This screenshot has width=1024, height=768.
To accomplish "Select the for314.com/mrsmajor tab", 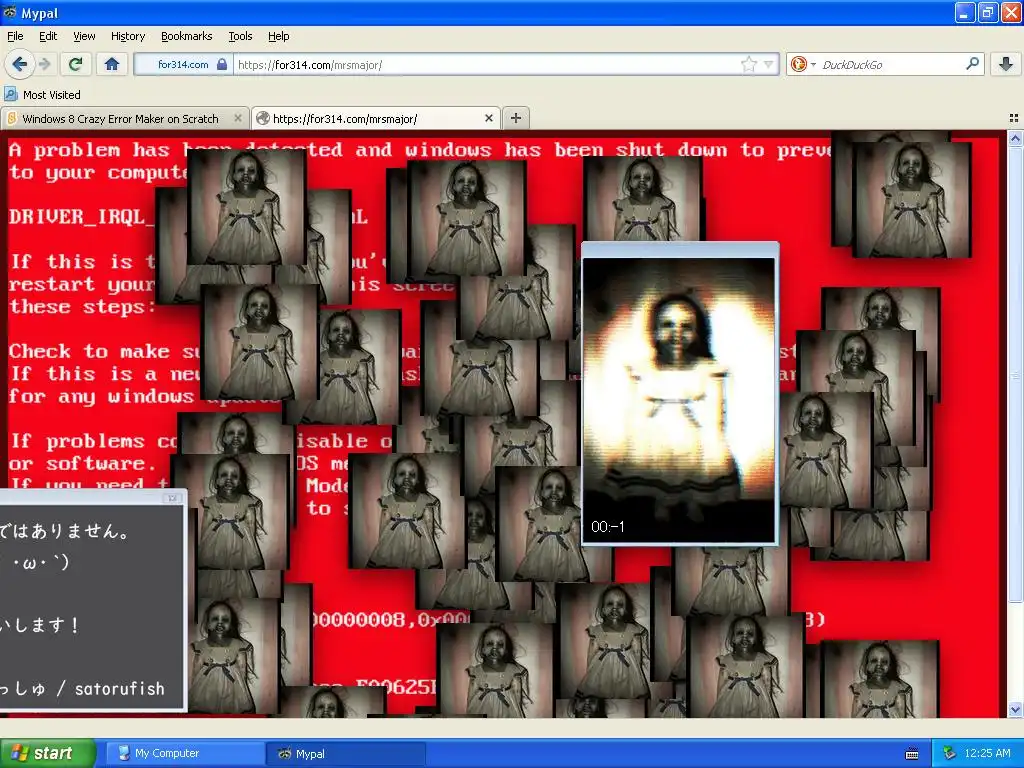I will click(376, 118).
